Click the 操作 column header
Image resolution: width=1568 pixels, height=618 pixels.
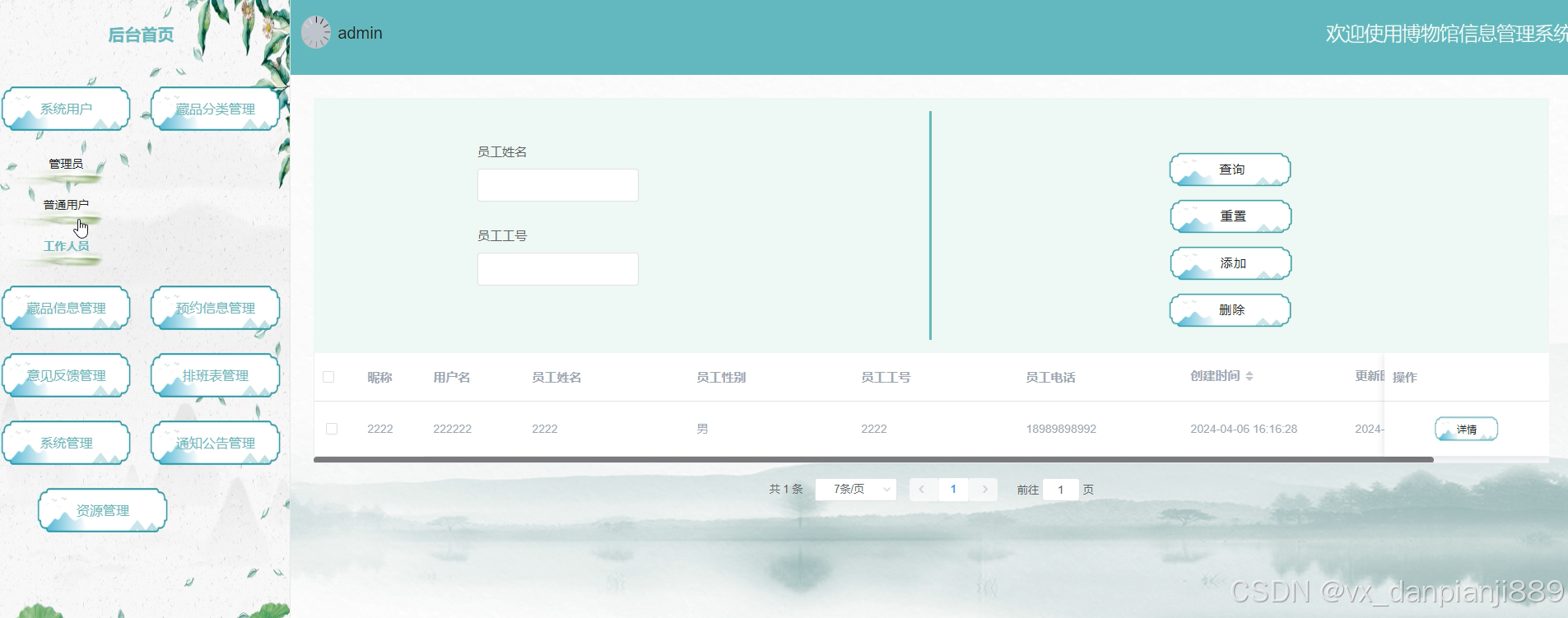[x=1405, y=377]
